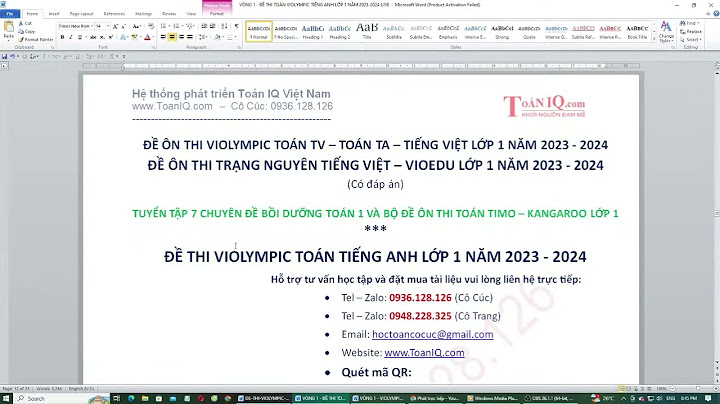Open the Find dropdown in Editing
The height and width of the screenshot is (404, 720).
690,23
